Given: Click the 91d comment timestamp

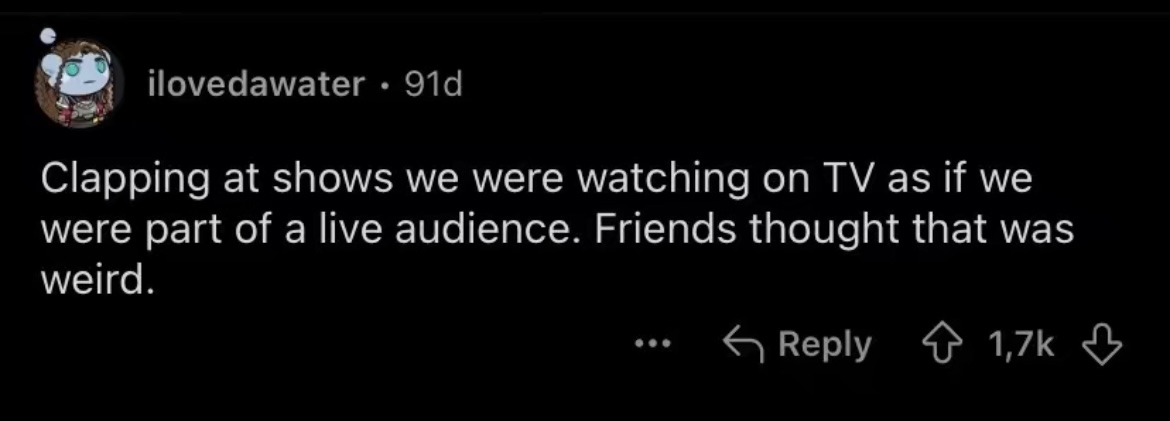Looking at the screenshot, I should [433, 87].
